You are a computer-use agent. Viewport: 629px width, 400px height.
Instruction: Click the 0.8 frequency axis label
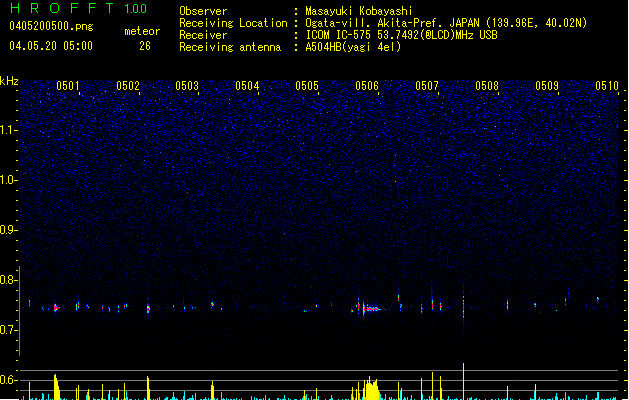(9, 280)
